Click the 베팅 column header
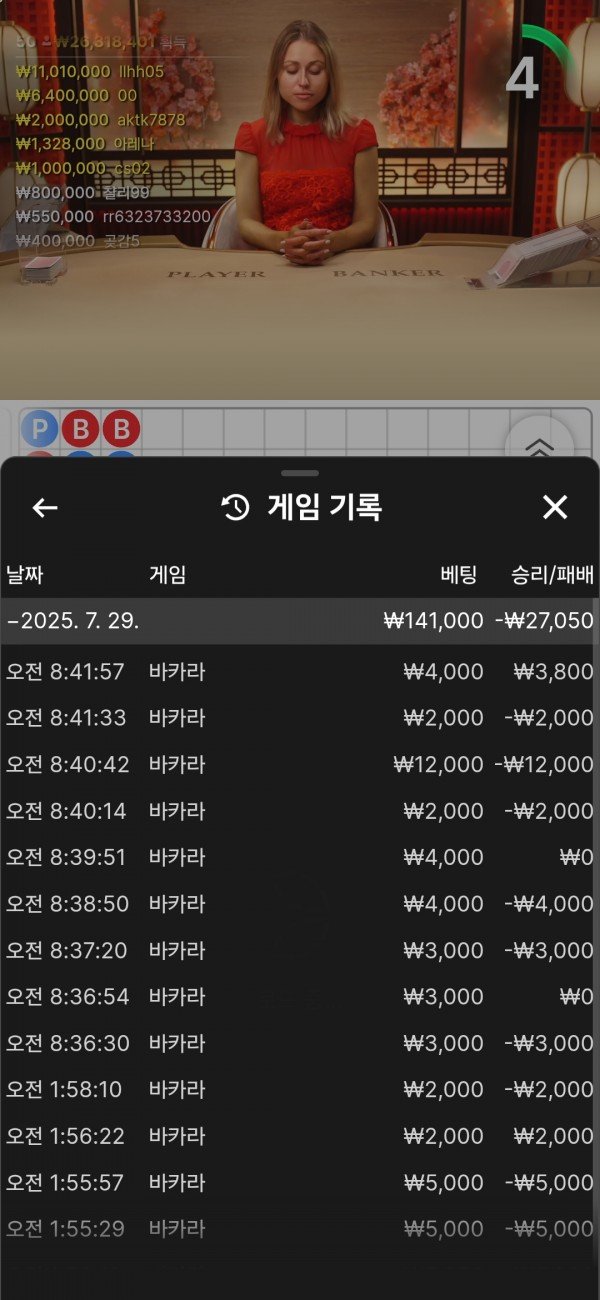This screenshot has width=600, height=1300. click(x=459, y=575)
